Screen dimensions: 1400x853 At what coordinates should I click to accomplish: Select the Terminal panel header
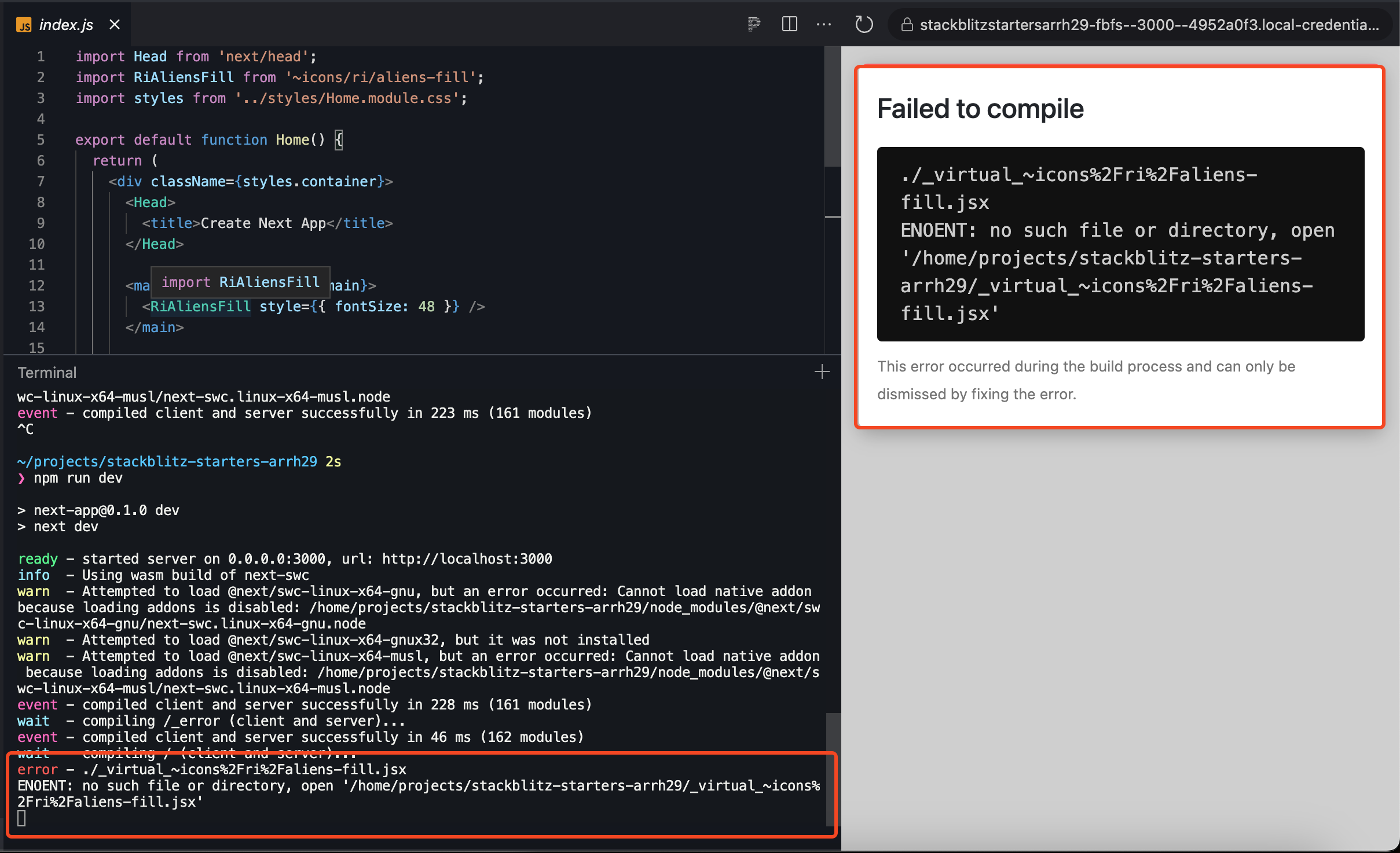(47, 372)
